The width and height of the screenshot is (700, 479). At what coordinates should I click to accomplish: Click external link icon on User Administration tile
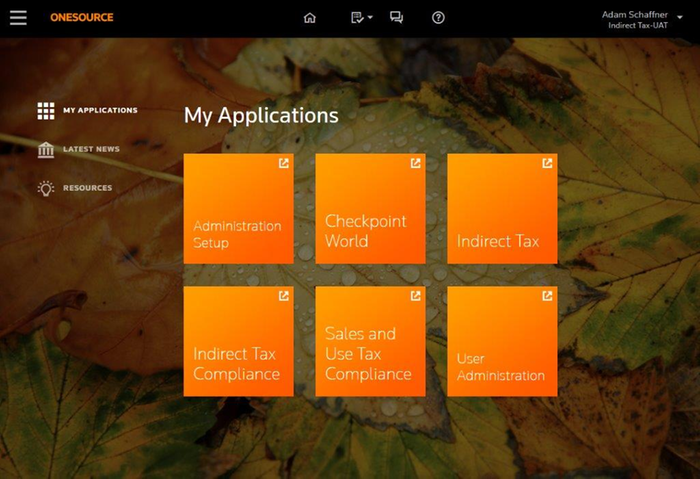click(x=547, y=296)
